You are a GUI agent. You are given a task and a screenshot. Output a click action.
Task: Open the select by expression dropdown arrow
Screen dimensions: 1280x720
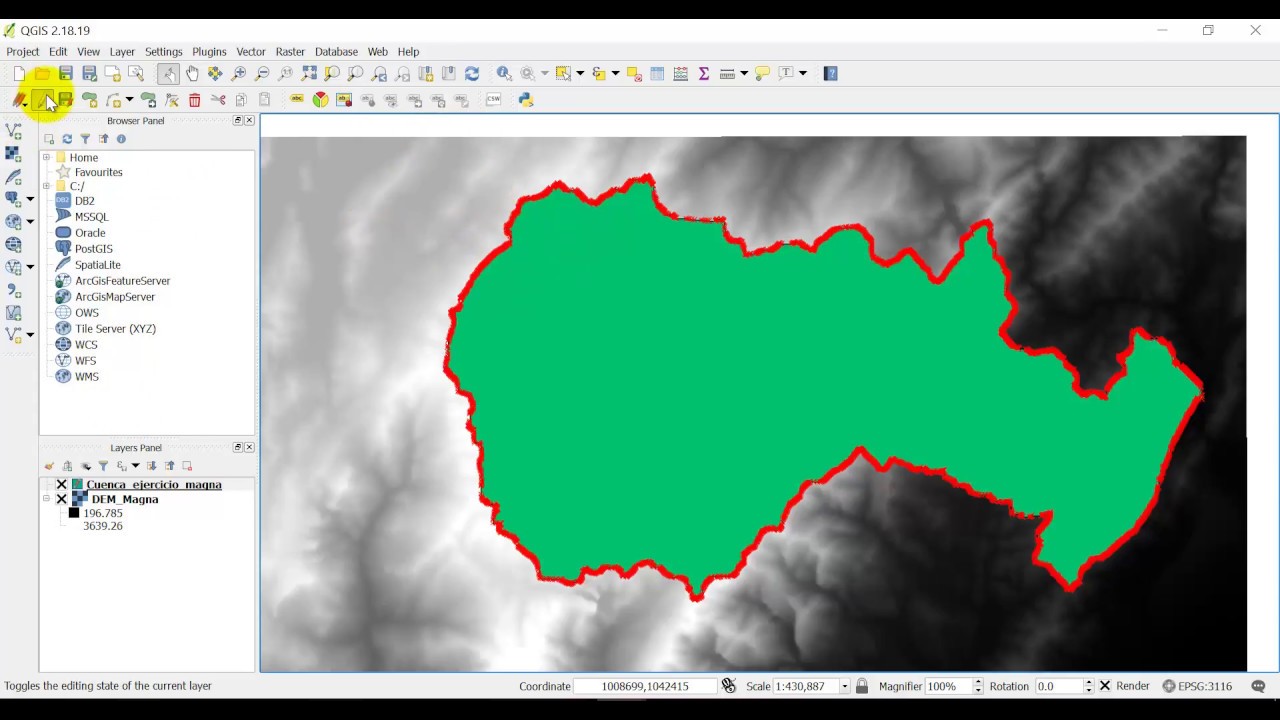pos(615,74)
